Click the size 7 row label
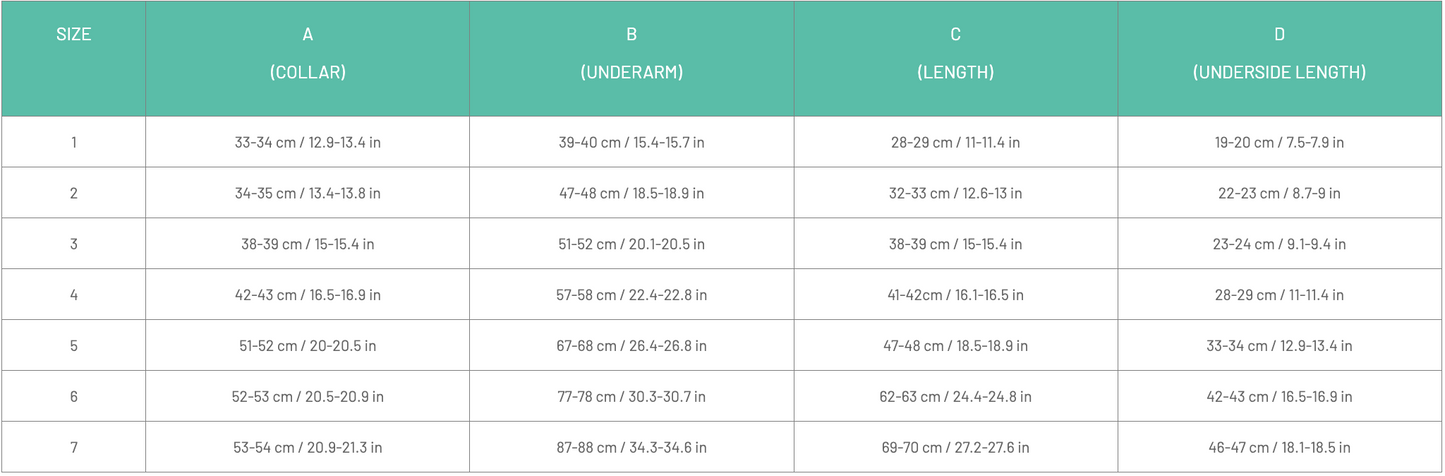 point(73,447)
